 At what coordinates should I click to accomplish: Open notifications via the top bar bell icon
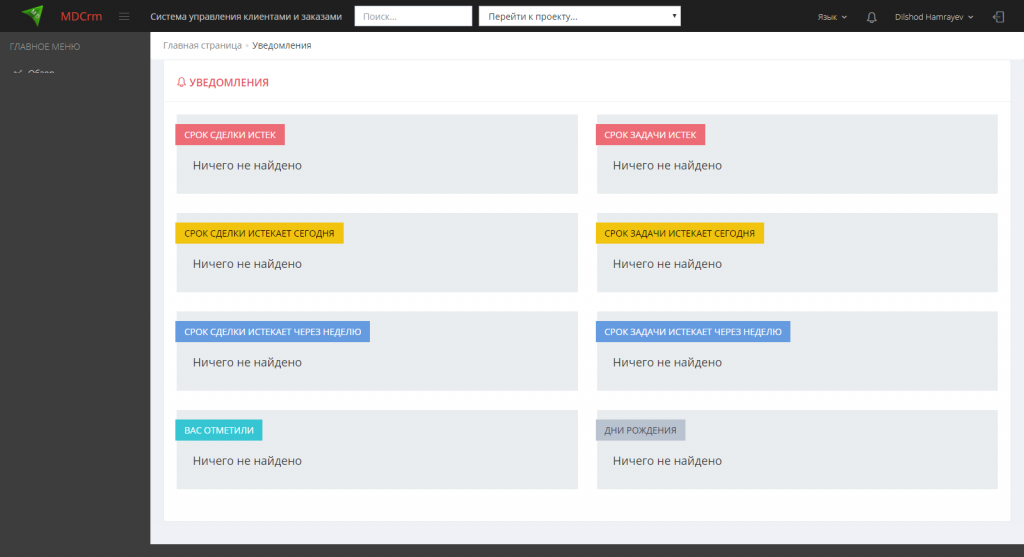(x=872, y=17)
